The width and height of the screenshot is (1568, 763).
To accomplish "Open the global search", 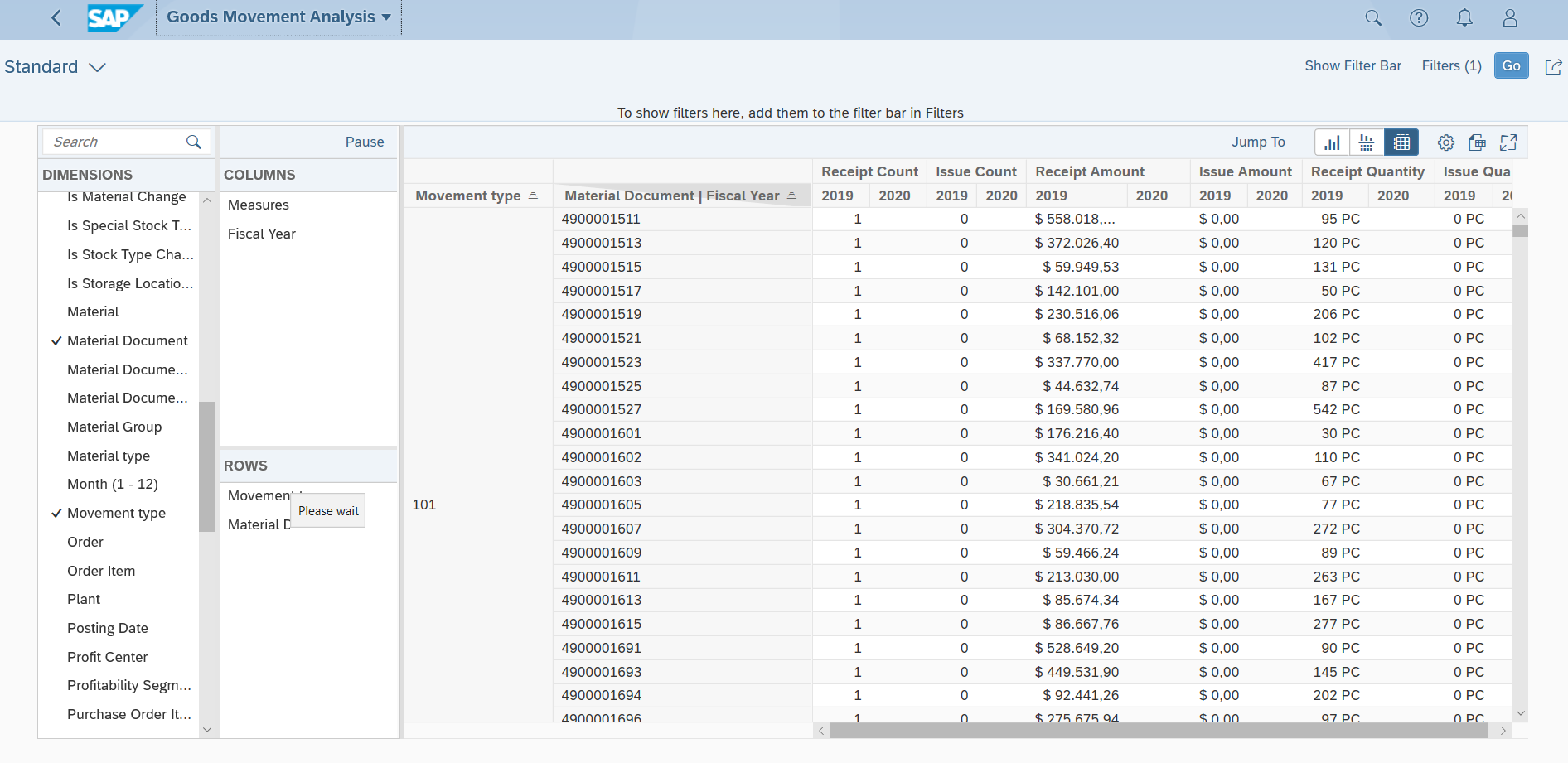I will [1373, 17].
